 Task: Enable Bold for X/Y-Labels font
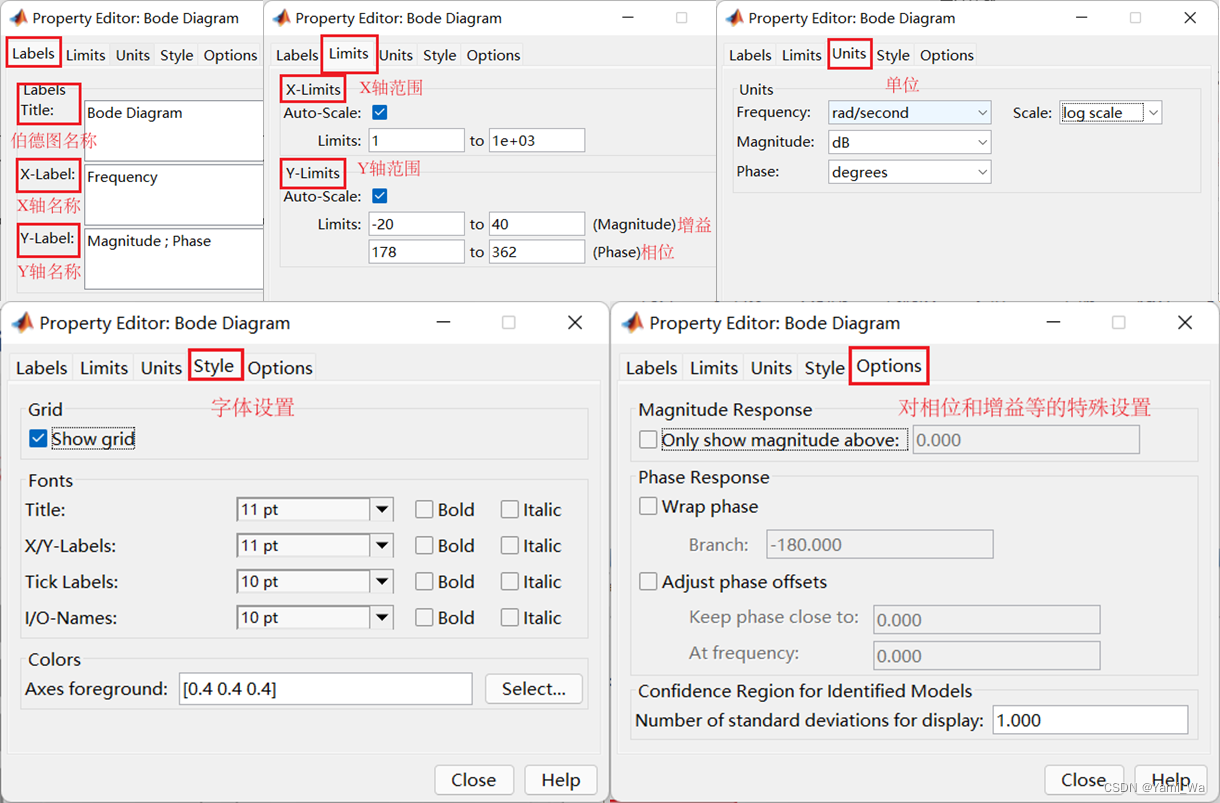424,546
